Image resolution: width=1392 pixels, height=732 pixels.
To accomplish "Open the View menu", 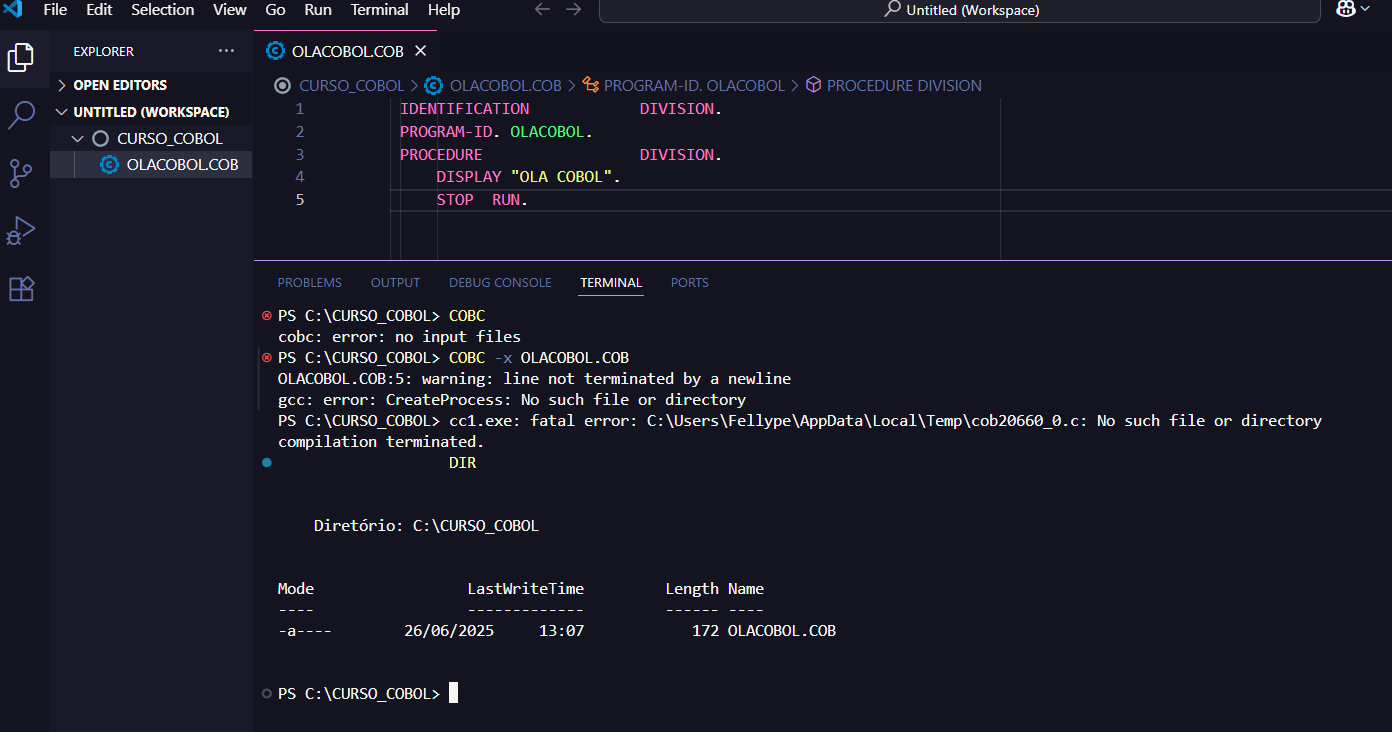I will pos(230,10).
